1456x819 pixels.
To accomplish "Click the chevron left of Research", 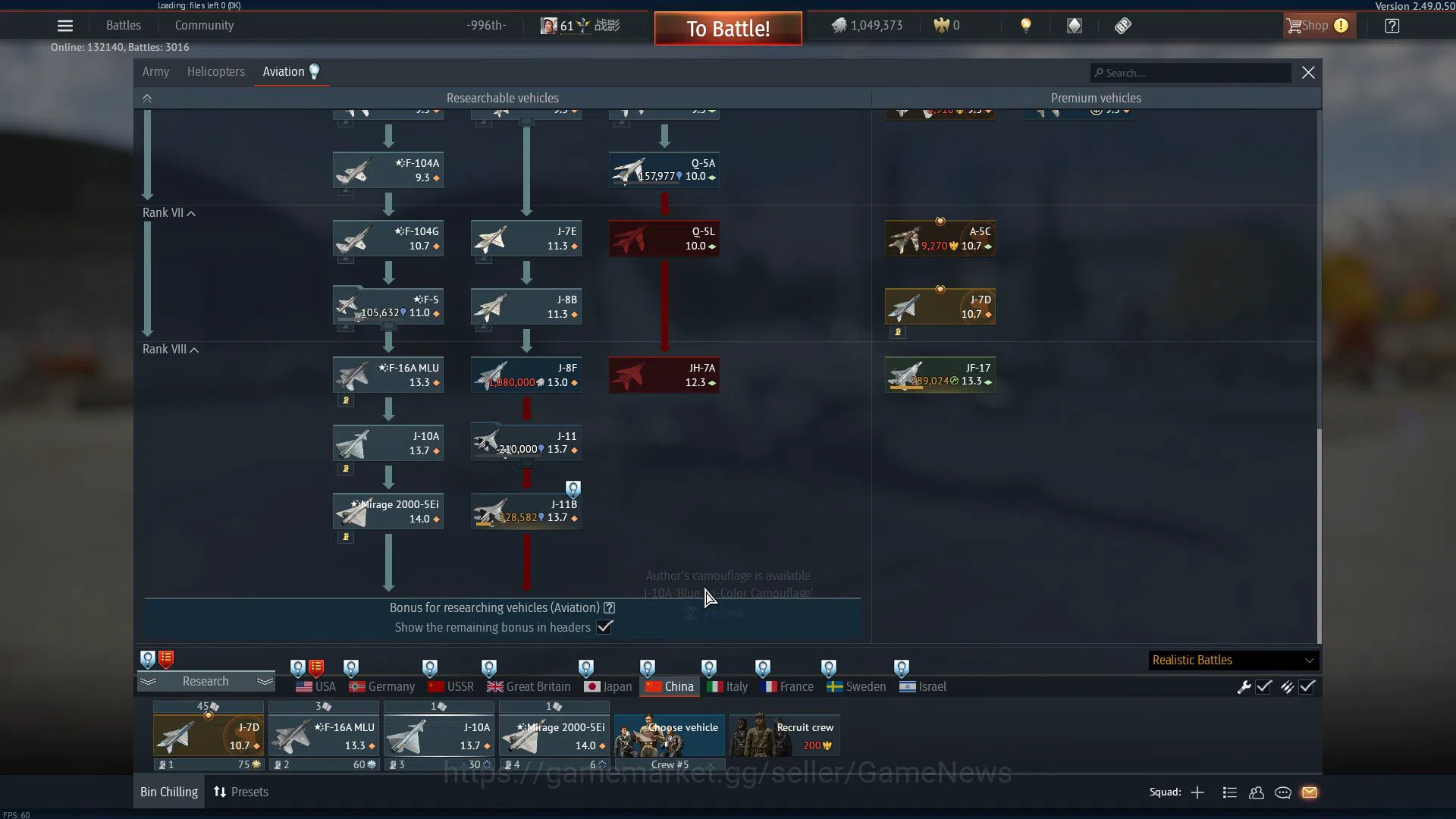I will (148, 682).
